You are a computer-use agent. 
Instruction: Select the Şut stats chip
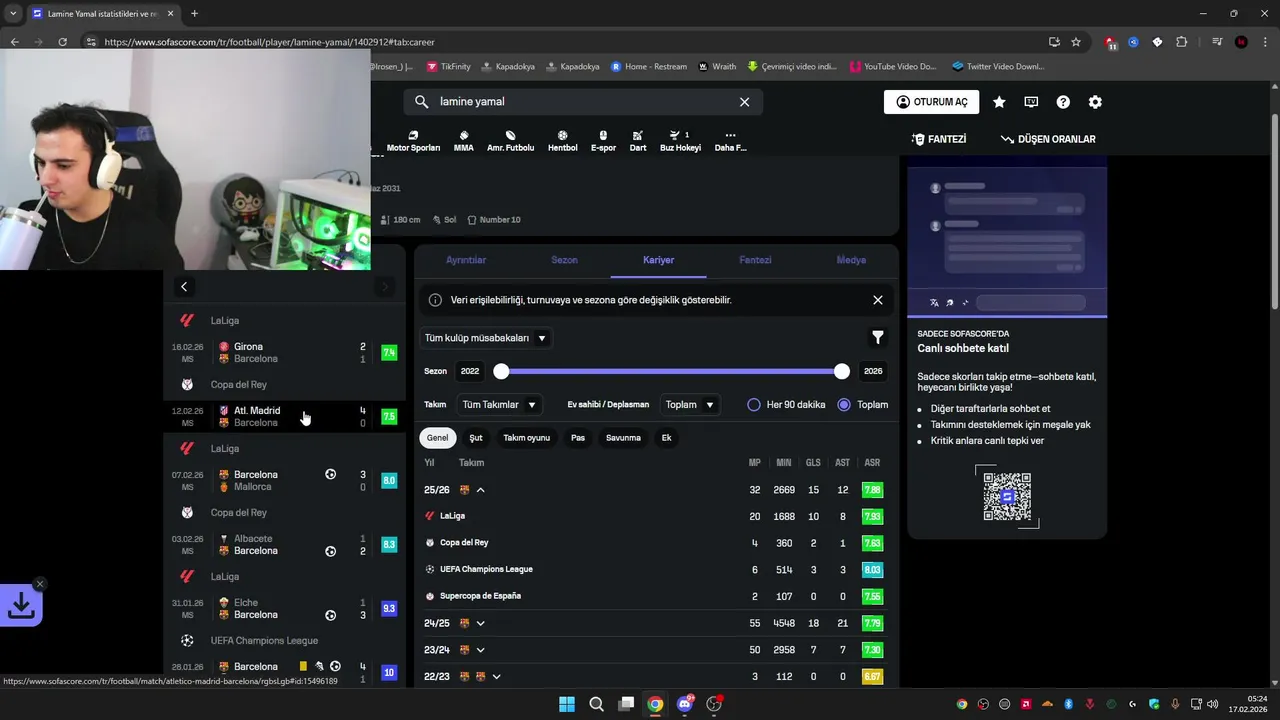pos(476,438)
